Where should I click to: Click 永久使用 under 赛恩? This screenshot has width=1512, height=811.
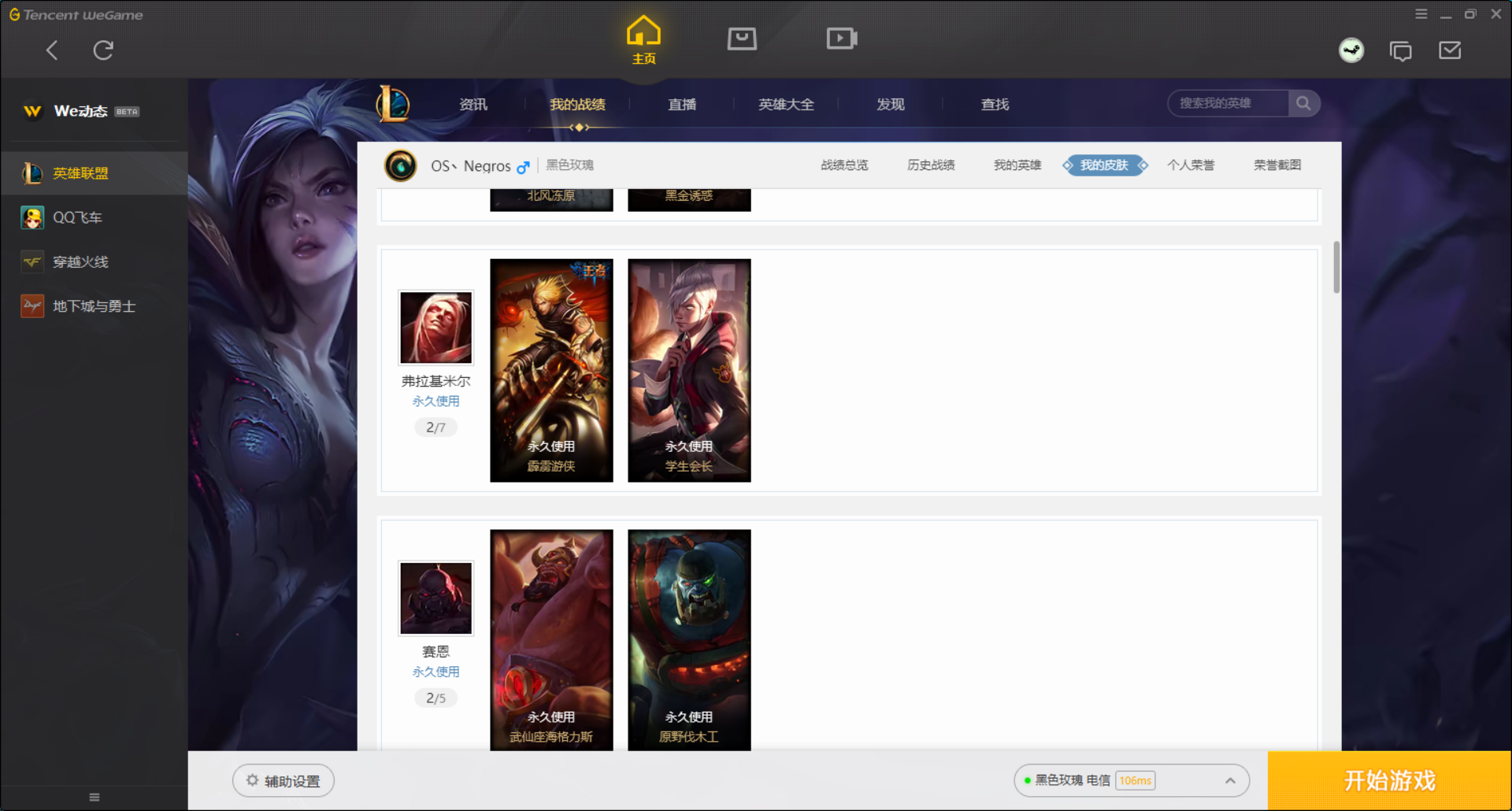point(435,672)
